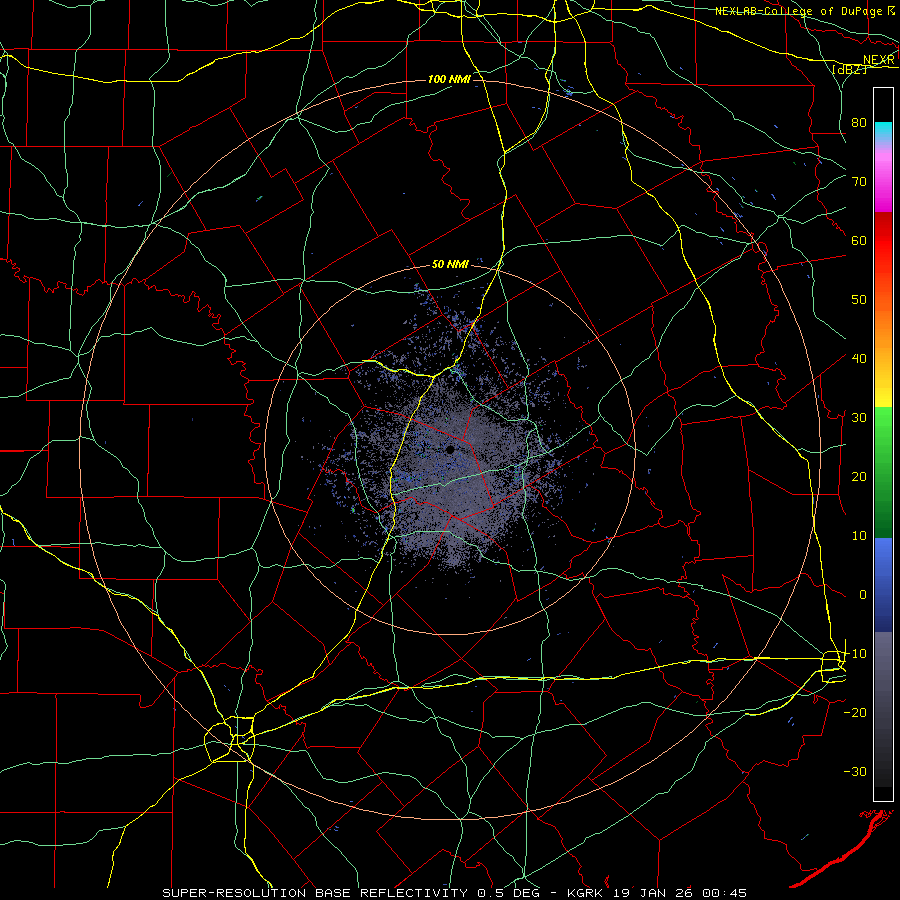Click the NEXR label above the dBZ unit
The width and height of the screenshot is (900, 900).
click(878, 60)
